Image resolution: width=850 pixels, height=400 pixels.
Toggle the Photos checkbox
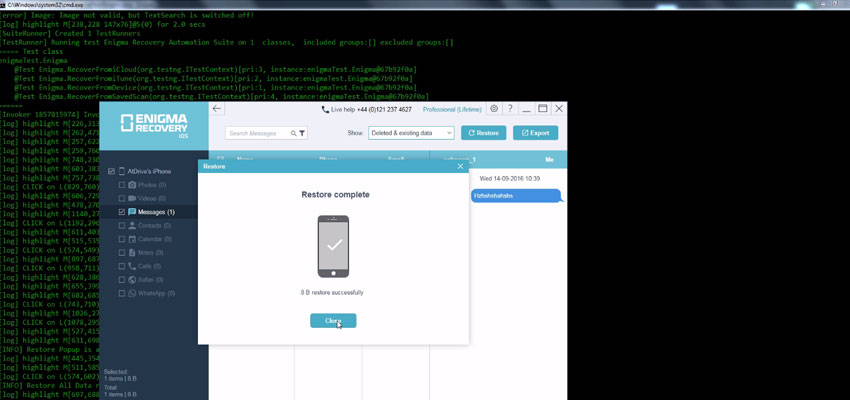(121, 185)
